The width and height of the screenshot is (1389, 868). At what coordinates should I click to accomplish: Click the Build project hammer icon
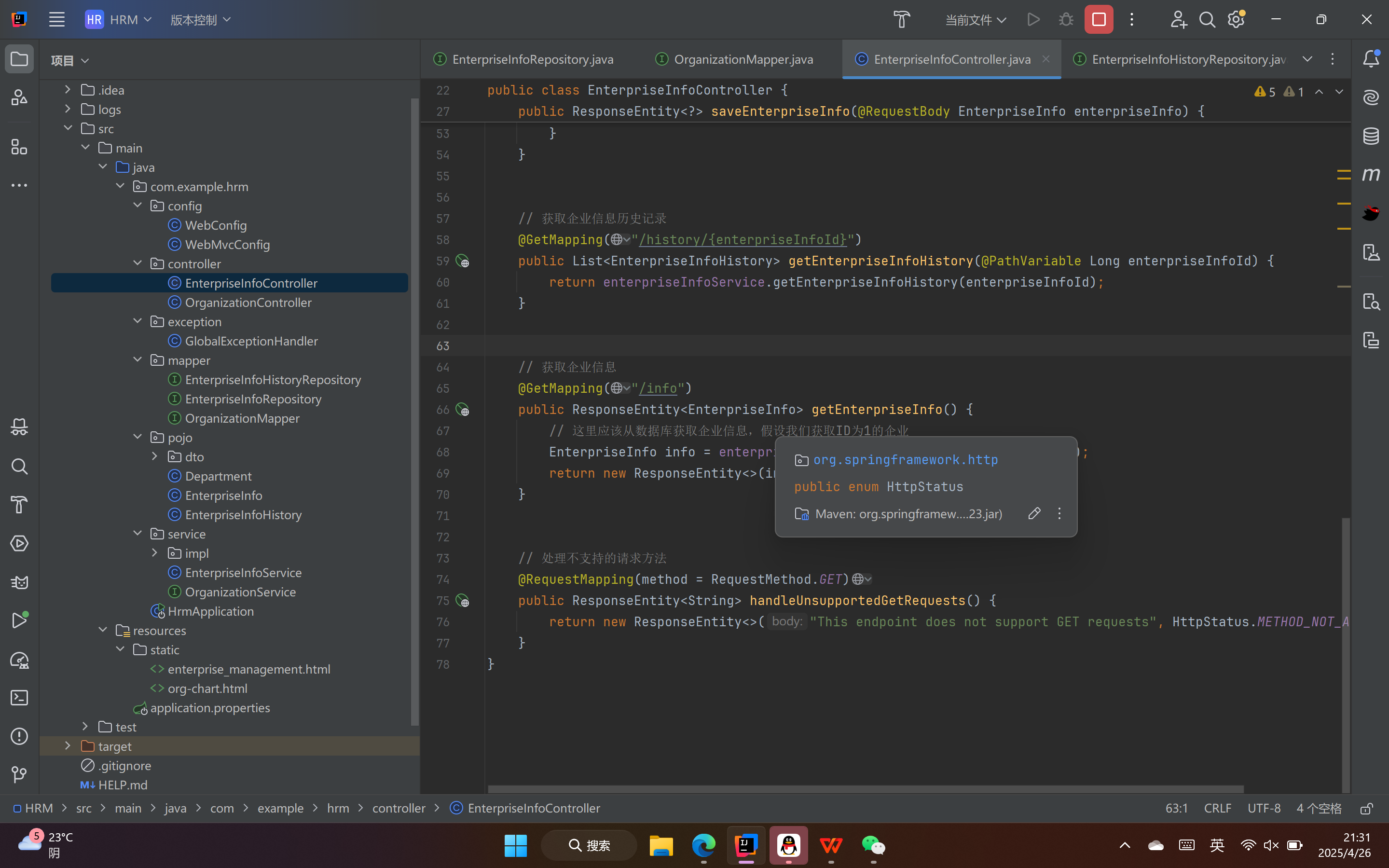point(902,19)
